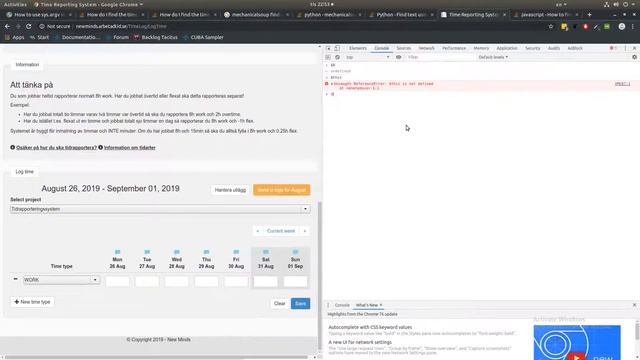Remove the WORK time type row with minus icon
Image resolution: width=640 pixels, height=360 pixels.
tap(16, 279)
